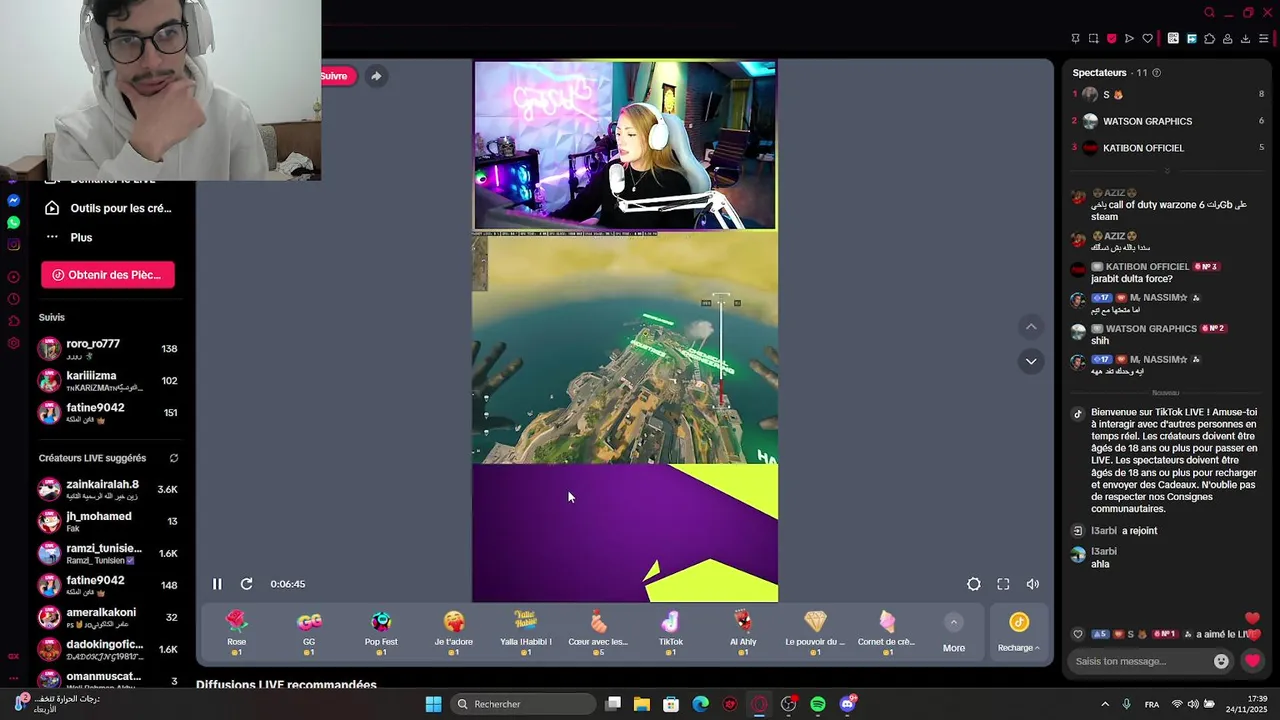Open followed live kariiiizma

coord(108,381)
